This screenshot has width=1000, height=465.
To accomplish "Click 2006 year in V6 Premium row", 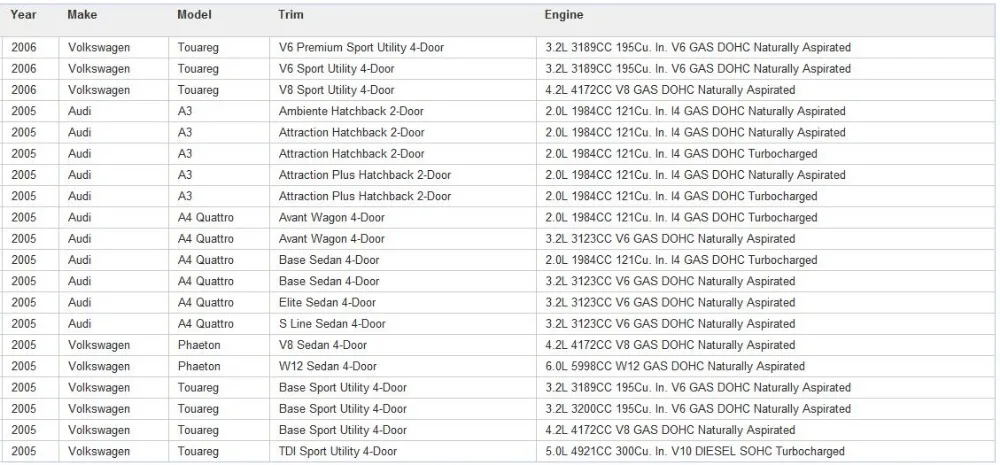I will (31, 48).
